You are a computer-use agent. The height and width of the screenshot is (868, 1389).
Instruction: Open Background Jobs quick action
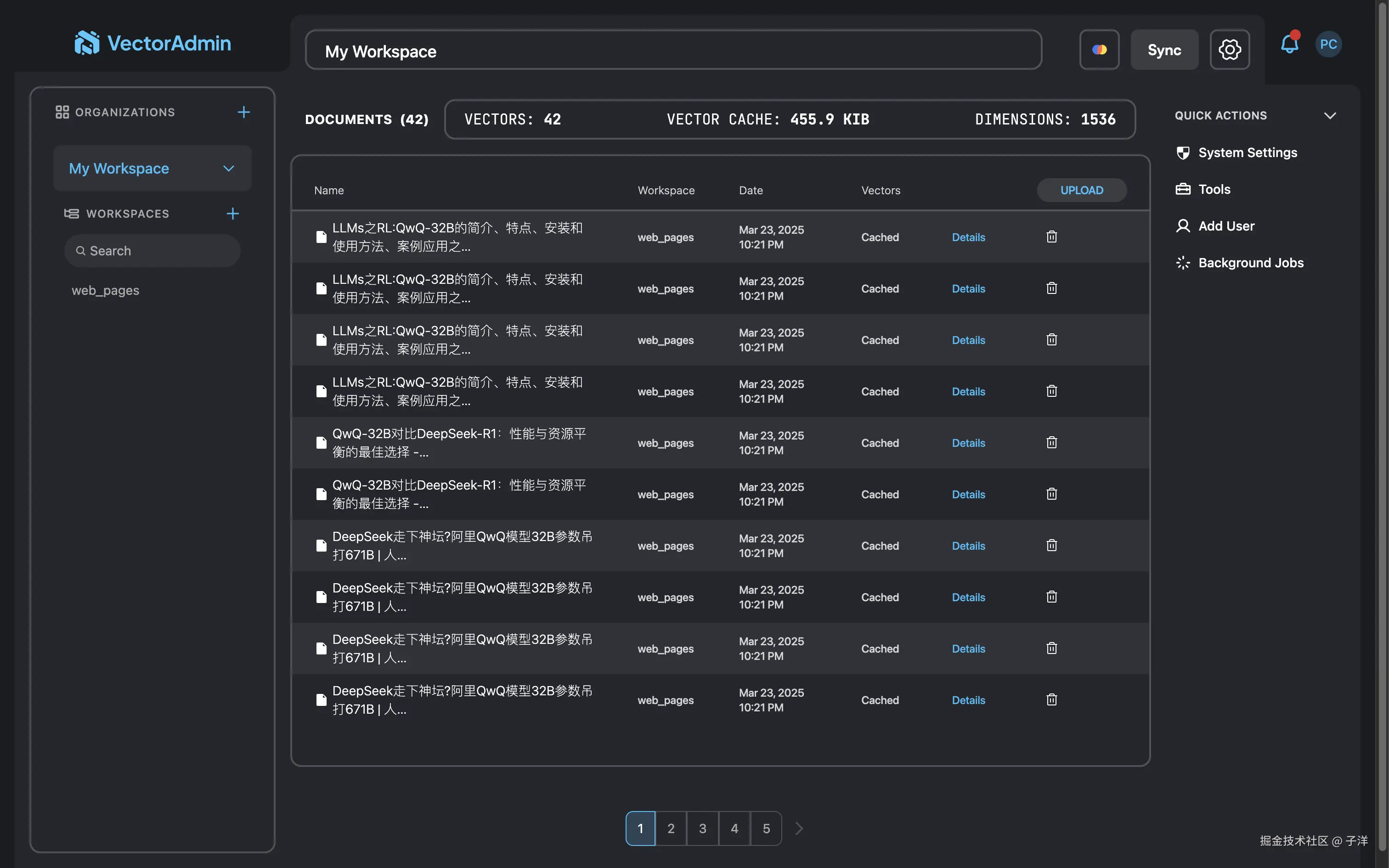pyautogui.click(x=1251, y=262)
